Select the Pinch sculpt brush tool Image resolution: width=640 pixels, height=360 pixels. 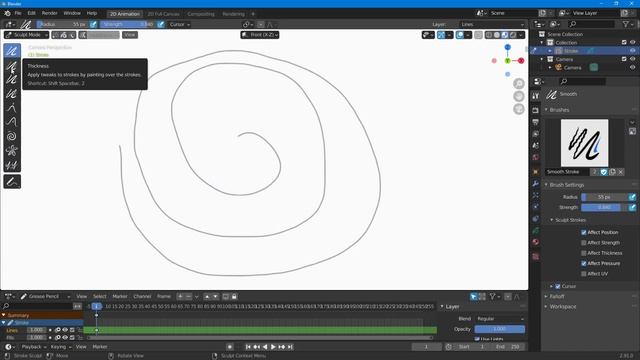pos(12,150)
